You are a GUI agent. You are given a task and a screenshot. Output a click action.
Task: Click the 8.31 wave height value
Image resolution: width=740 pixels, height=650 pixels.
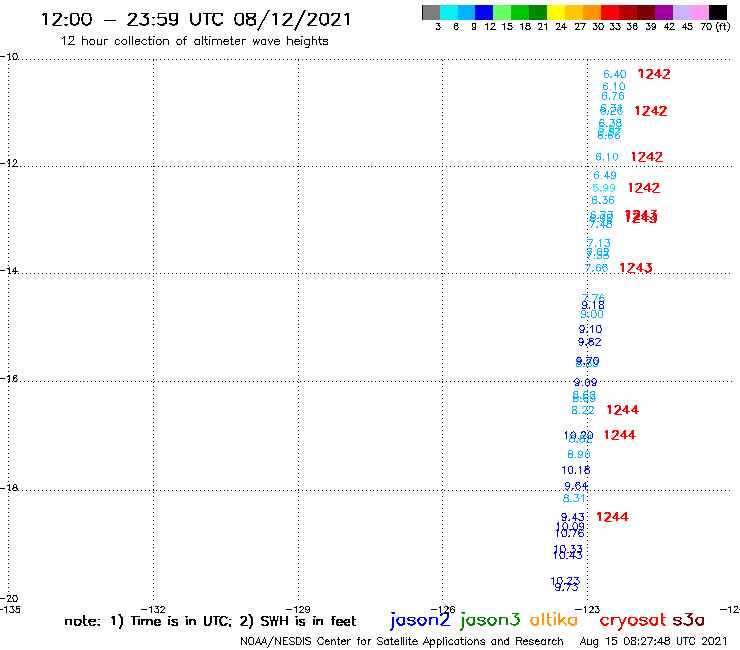(x=574, y=498)
